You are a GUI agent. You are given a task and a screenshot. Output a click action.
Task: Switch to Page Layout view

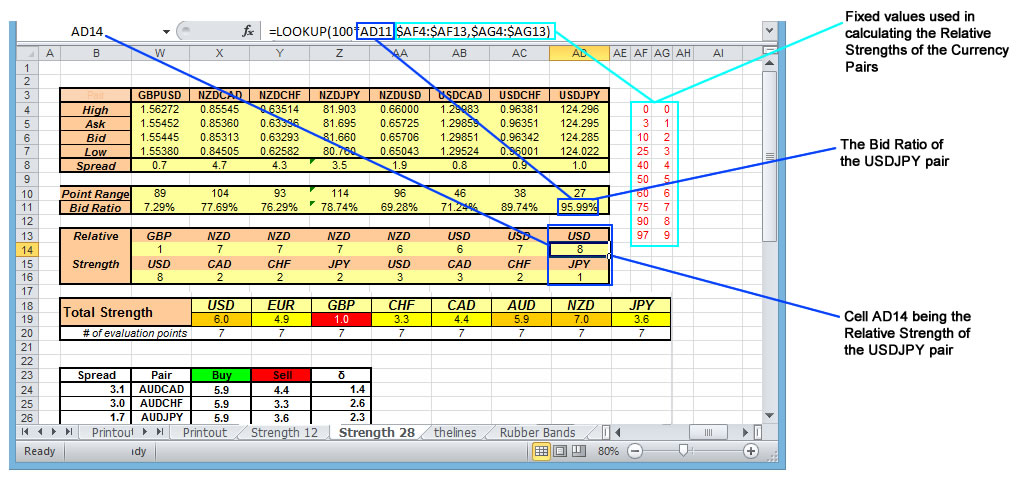560,451
